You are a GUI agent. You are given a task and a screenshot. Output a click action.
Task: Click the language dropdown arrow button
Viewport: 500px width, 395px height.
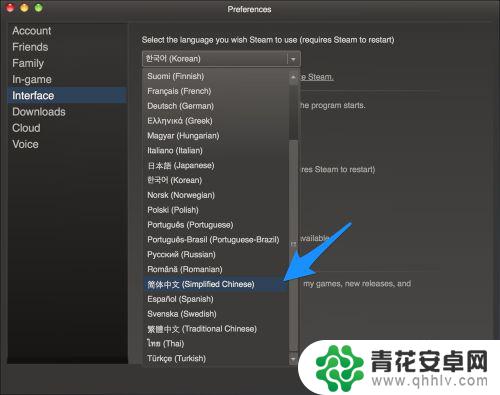pos(293,59)
